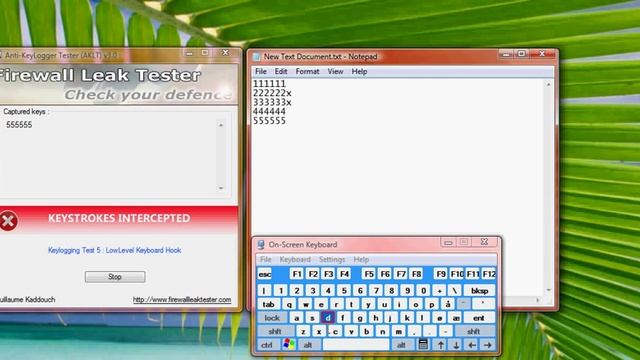Toggle the alt key beside the menu key
Image resolution: width=640 pixels, height=360 pixels.
click(x=402, y=345)
